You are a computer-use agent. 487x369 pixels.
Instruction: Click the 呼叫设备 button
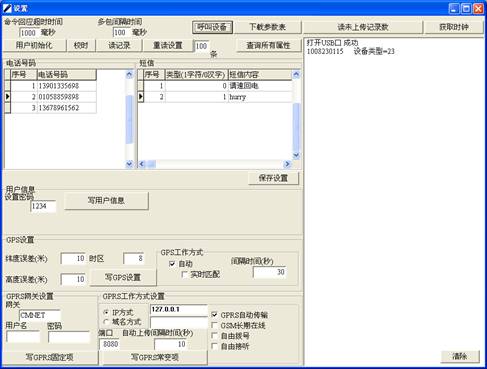(212, 27)
